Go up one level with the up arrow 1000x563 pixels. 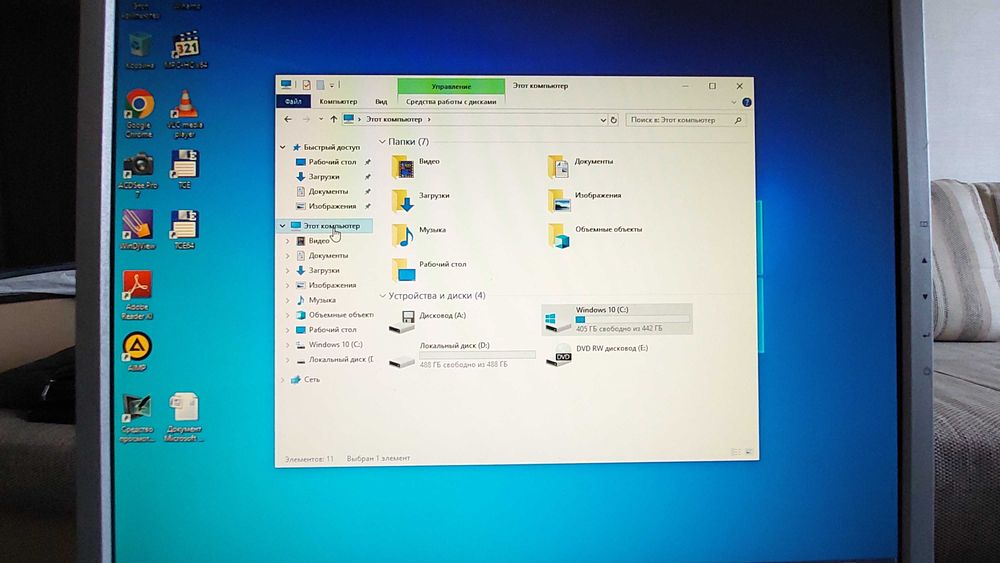(334, 119)
